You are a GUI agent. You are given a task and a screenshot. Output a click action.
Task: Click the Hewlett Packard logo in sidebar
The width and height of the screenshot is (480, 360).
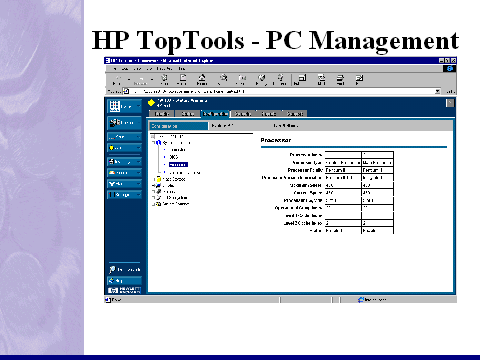click(125, 290)
